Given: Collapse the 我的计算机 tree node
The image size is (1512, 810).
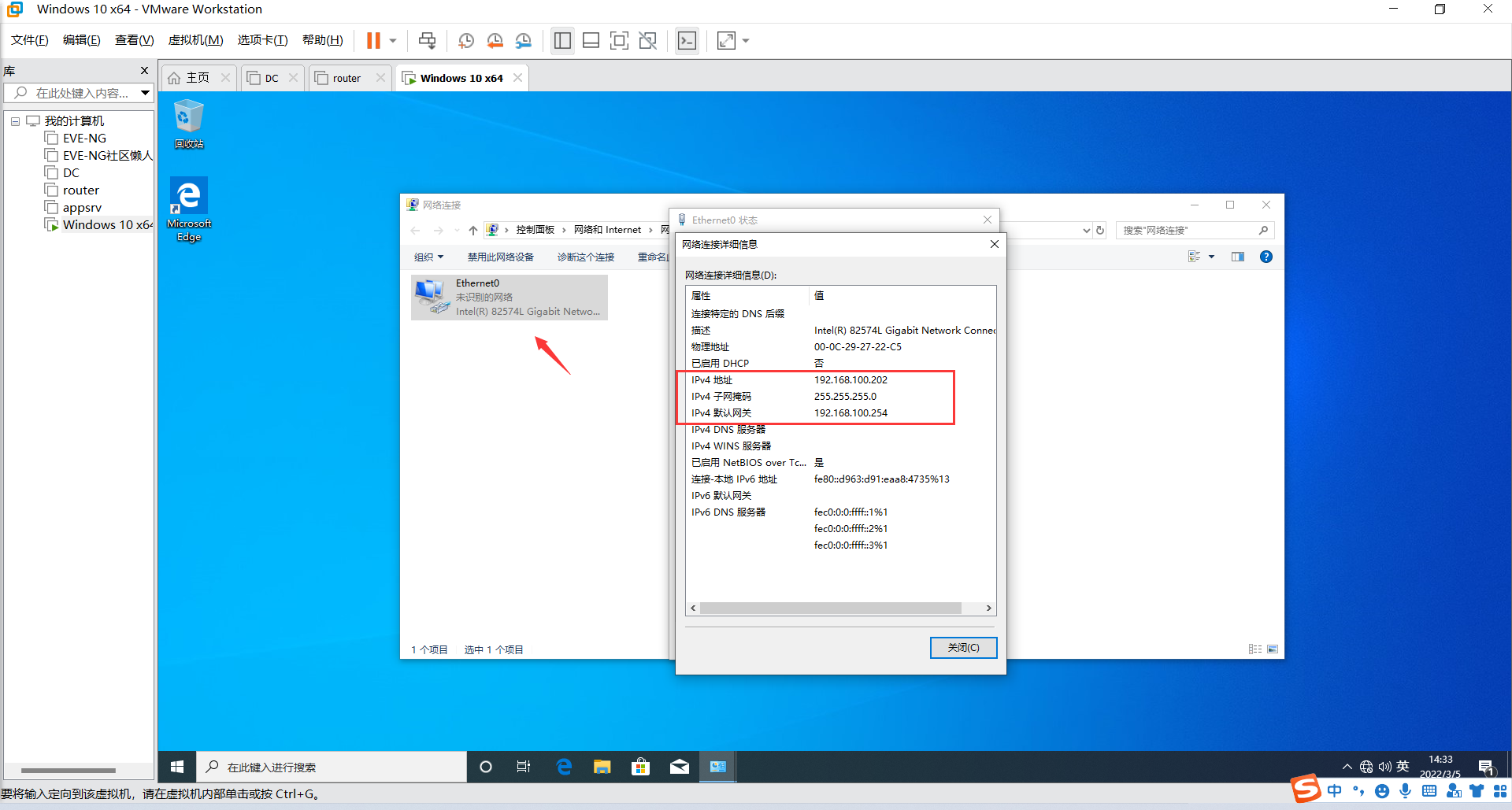Looking at the screenshot, I should click(15, 121).
